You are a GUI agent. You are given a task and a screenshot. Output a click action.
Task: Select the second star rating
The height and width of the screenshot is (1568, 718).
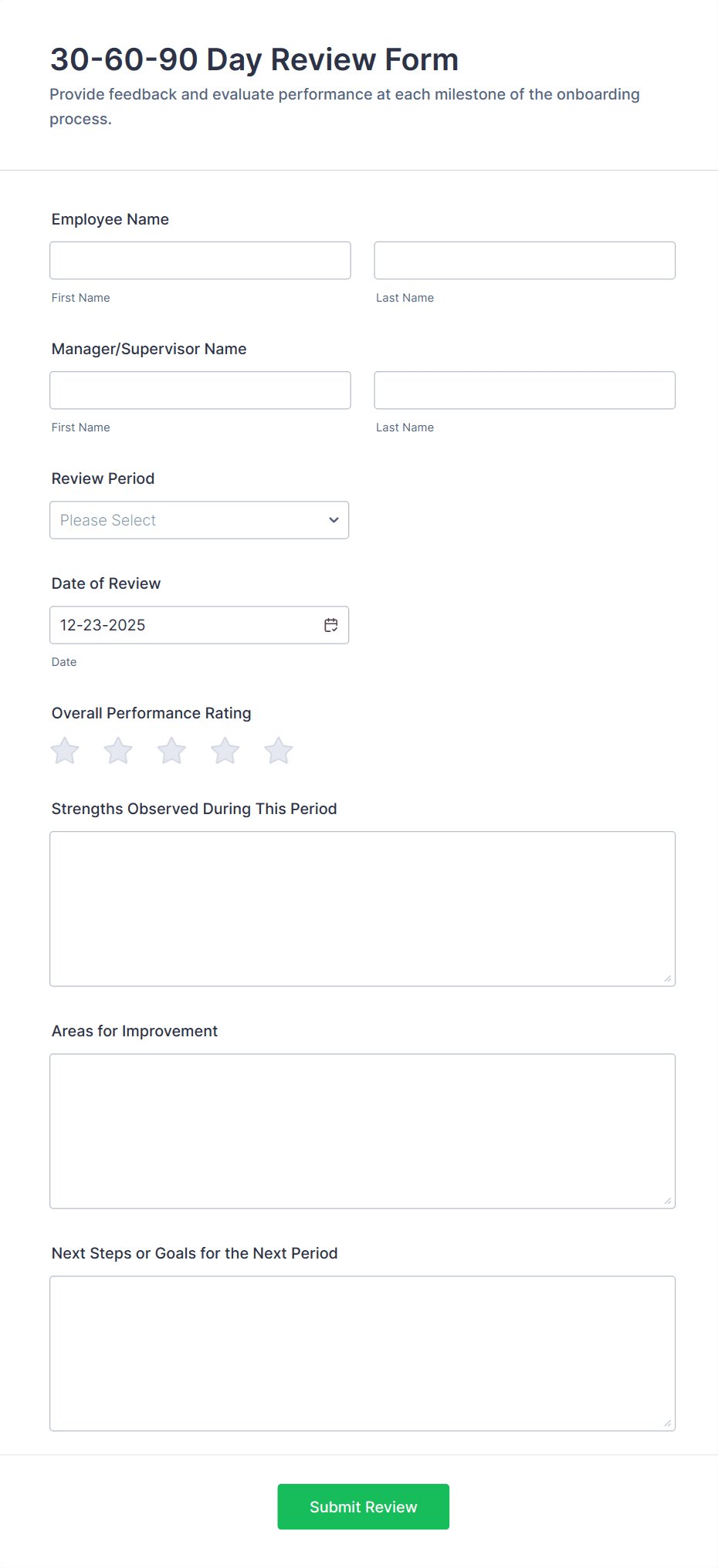click(117, 749)
